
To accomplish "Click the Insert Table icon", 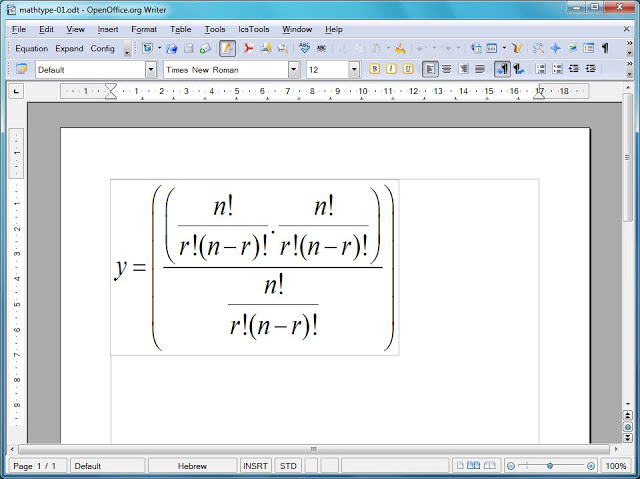I will coord(492,49).
